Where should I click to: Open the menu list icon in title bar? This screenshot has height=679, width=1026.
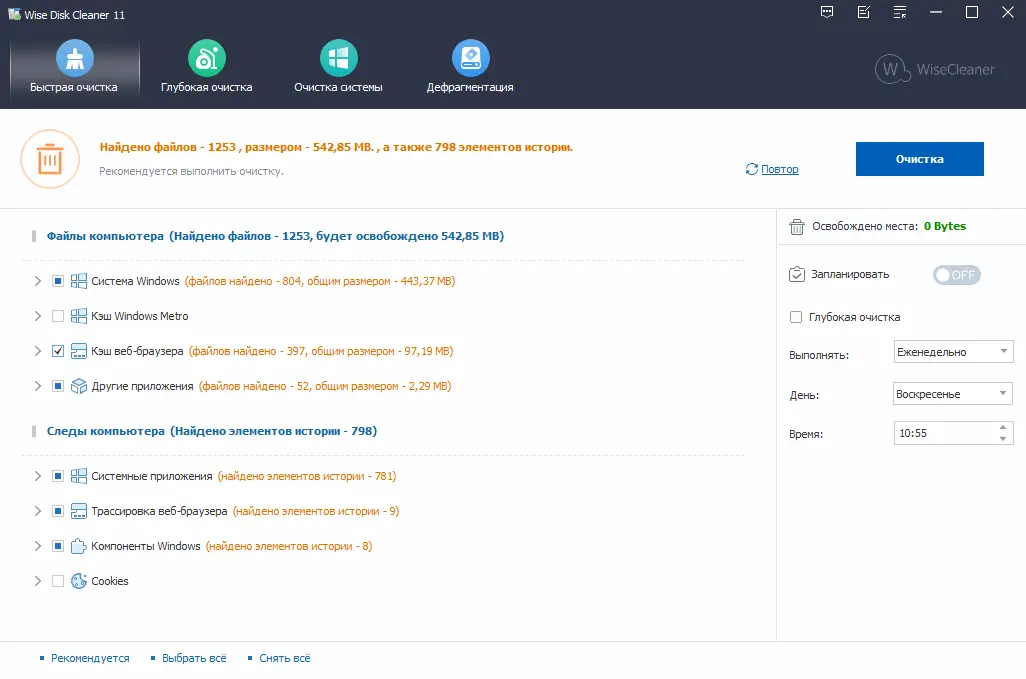click(900, 12)
